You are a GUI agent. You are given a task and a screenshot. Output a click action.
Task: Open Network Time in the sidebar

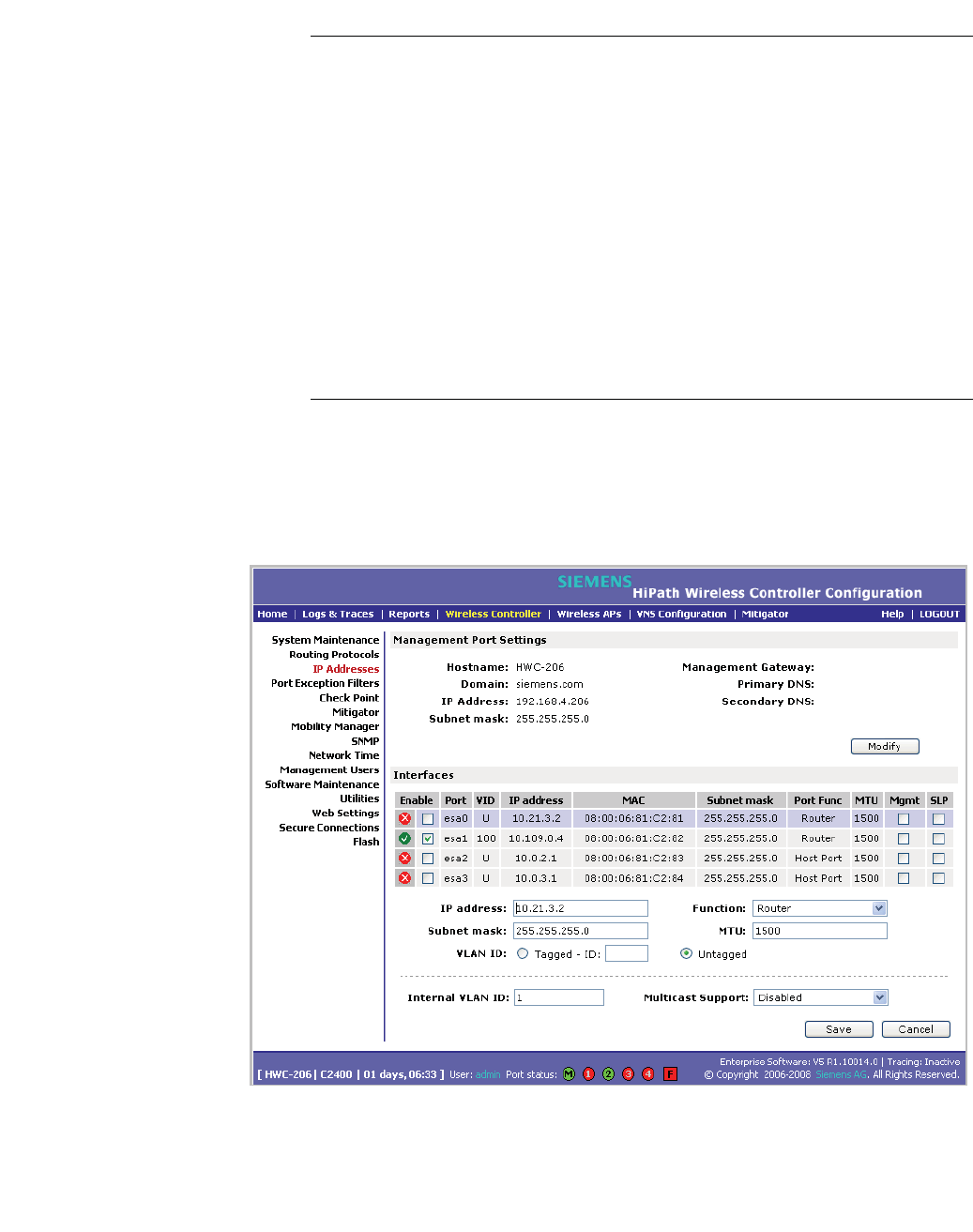click(344, 755)
